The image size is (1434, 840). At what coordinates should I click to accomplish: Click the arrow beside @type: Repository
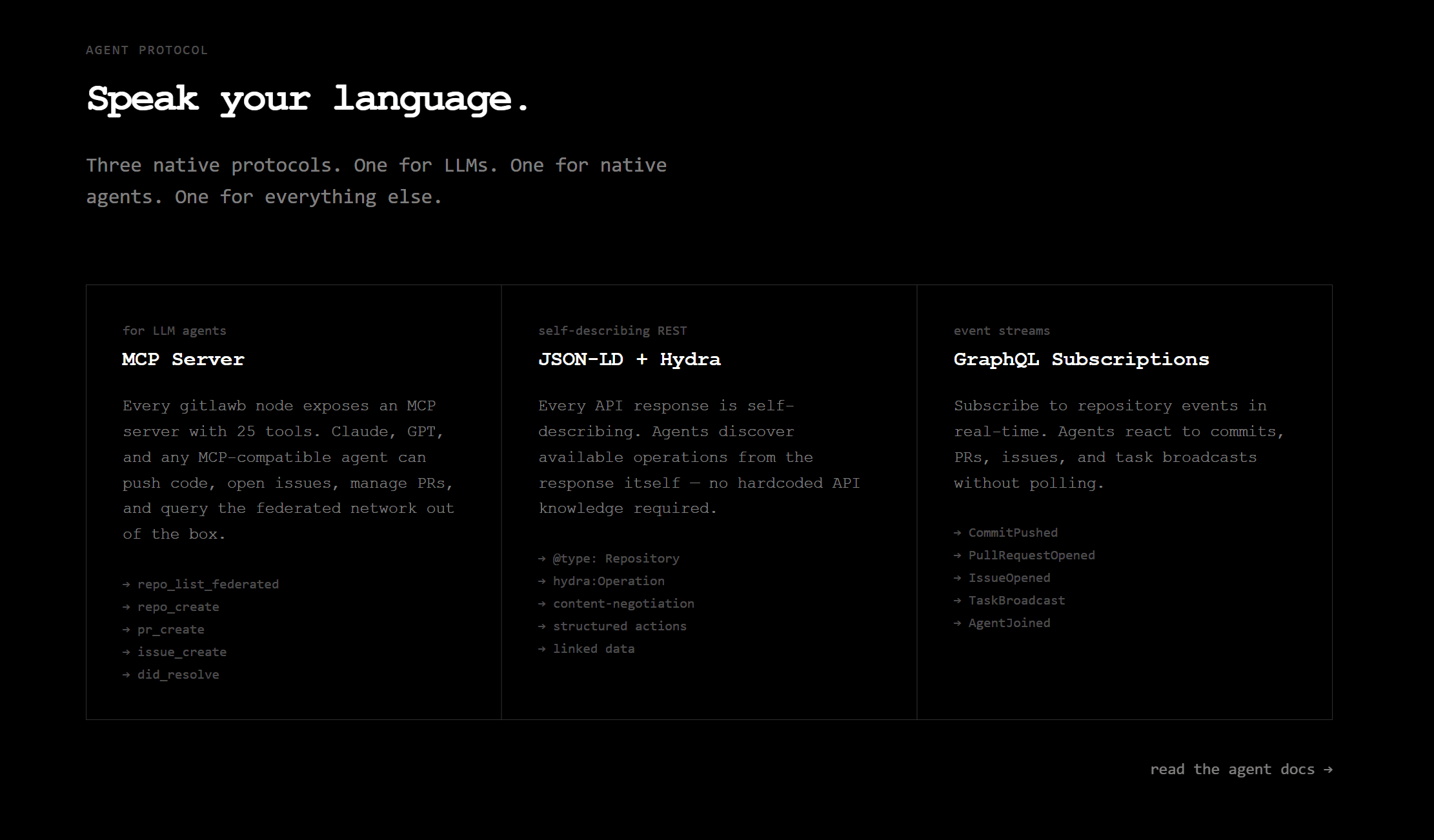click(x=542, y=559)
